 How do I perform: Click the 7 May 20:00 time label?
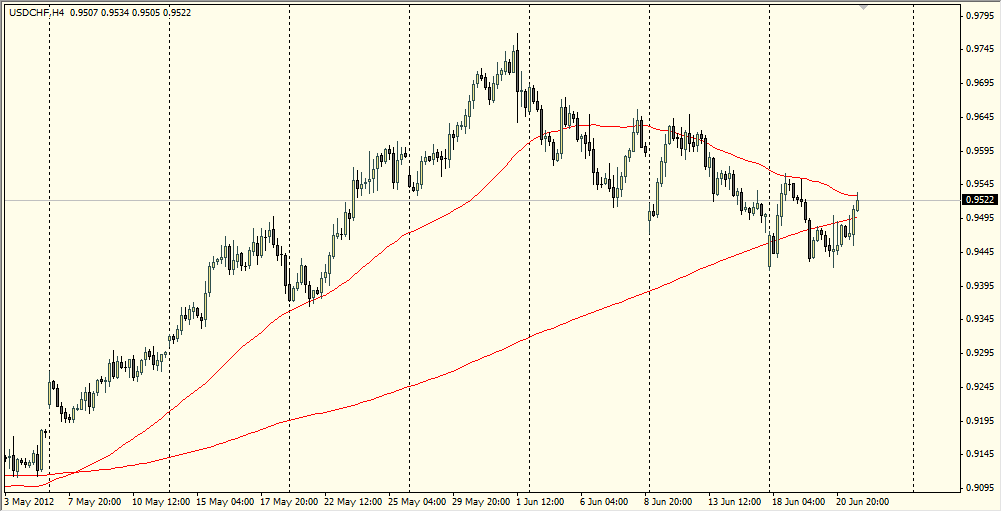point(93,502)
